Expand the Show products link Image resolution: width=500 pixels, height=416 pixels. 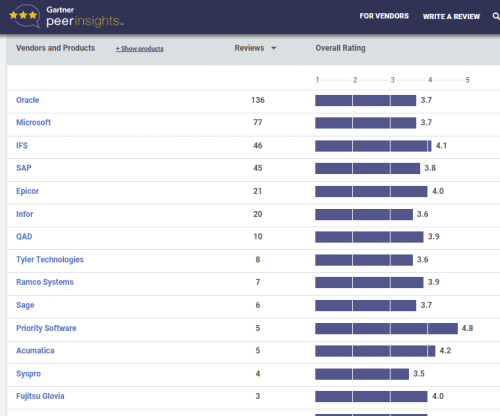[140, 49]
